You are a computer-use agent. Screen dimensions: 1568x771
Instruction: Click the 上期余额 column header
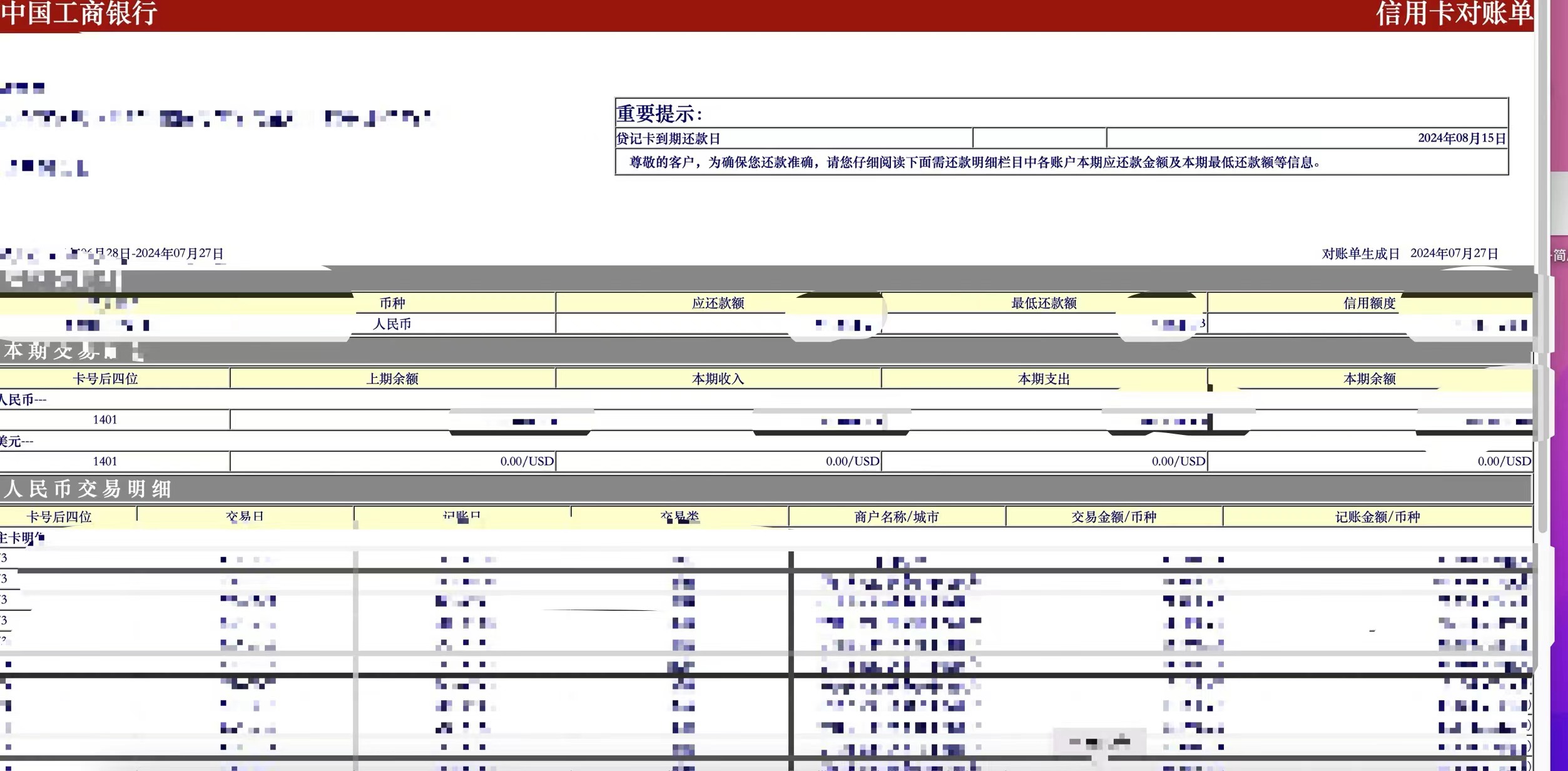point(392,379)
